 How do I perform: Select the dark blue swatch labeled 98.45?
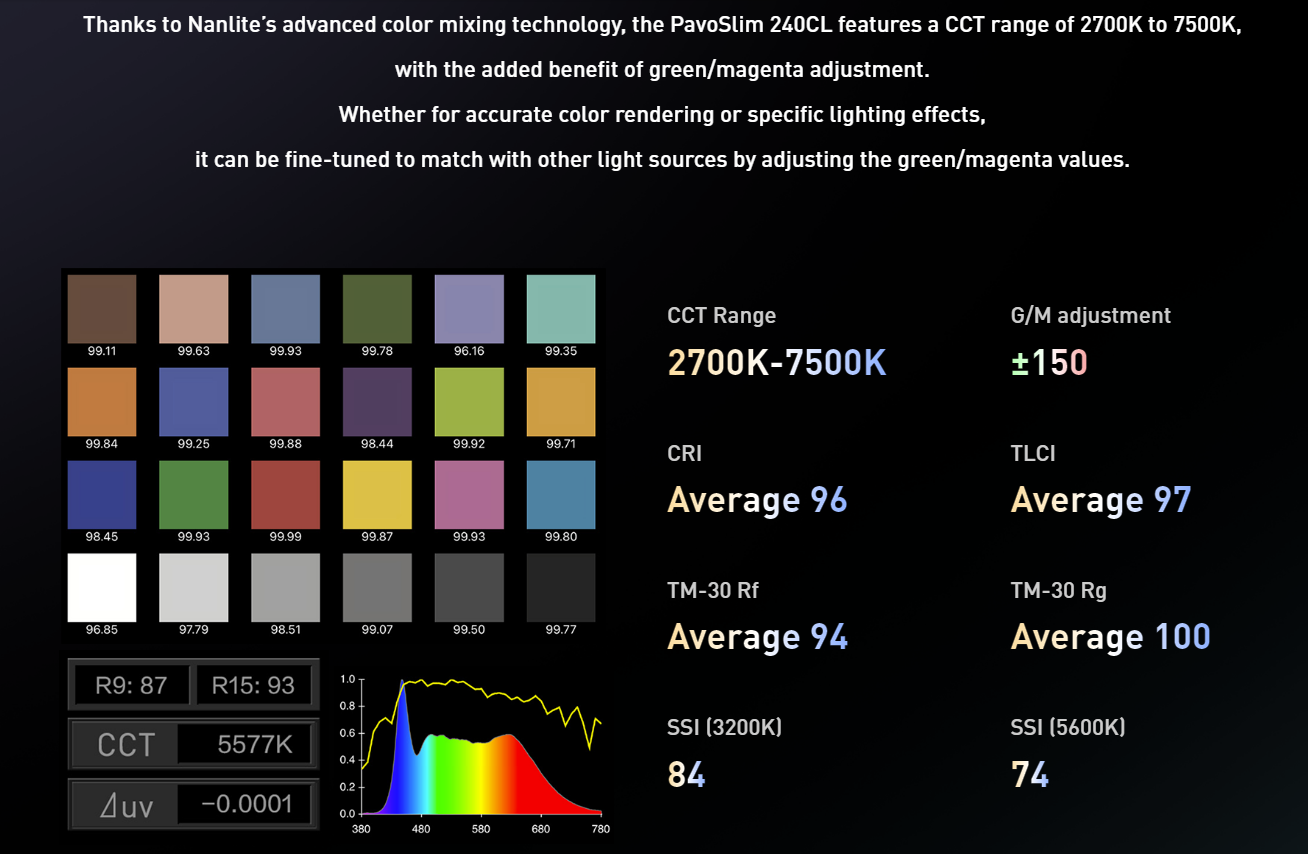102,494
